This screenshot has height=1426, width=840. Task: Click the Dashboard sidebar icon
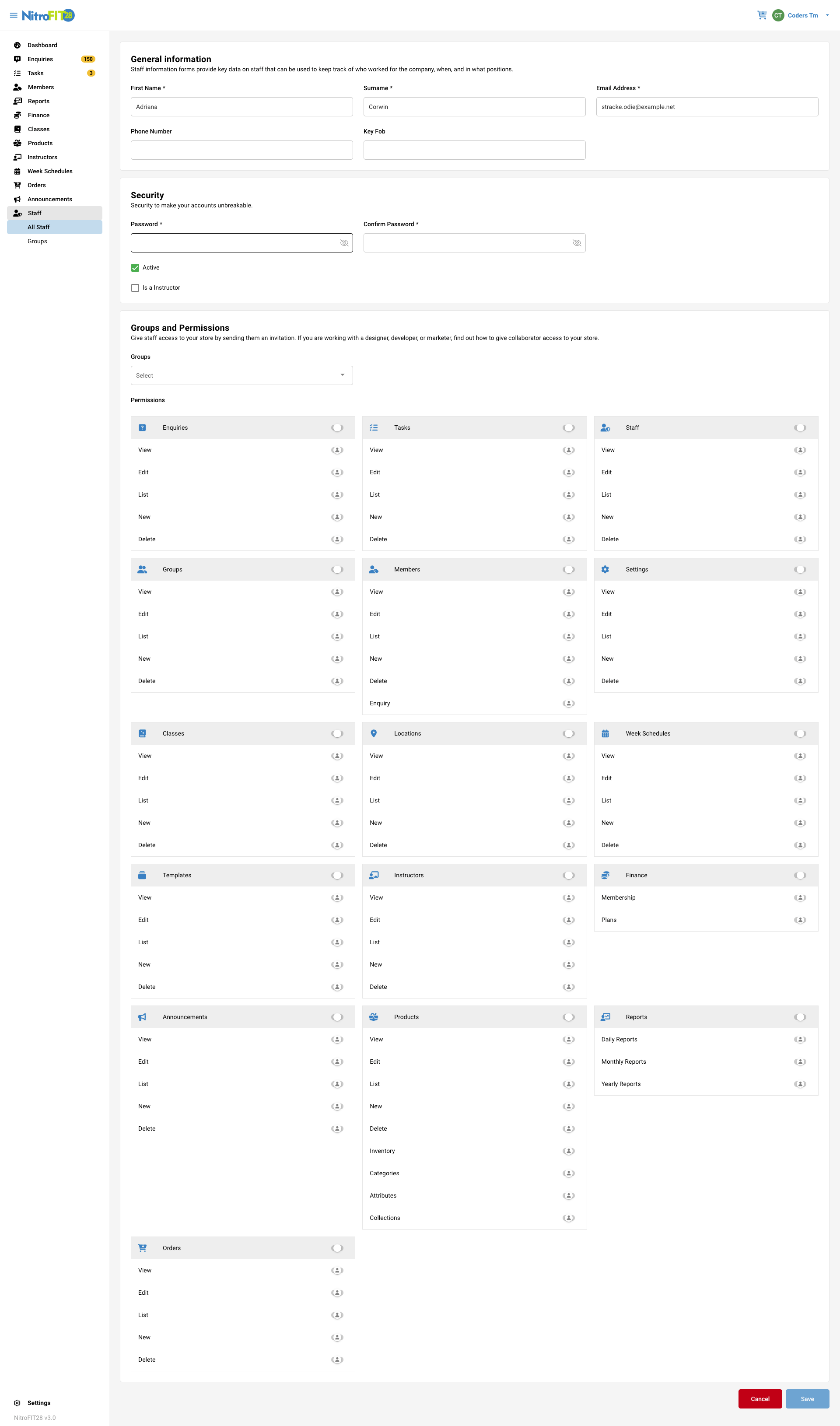pos(17,46)
